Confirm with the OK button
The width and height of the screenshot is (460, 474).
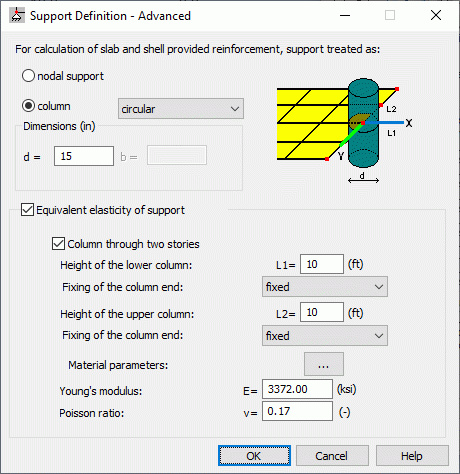(x=254, y=456)
